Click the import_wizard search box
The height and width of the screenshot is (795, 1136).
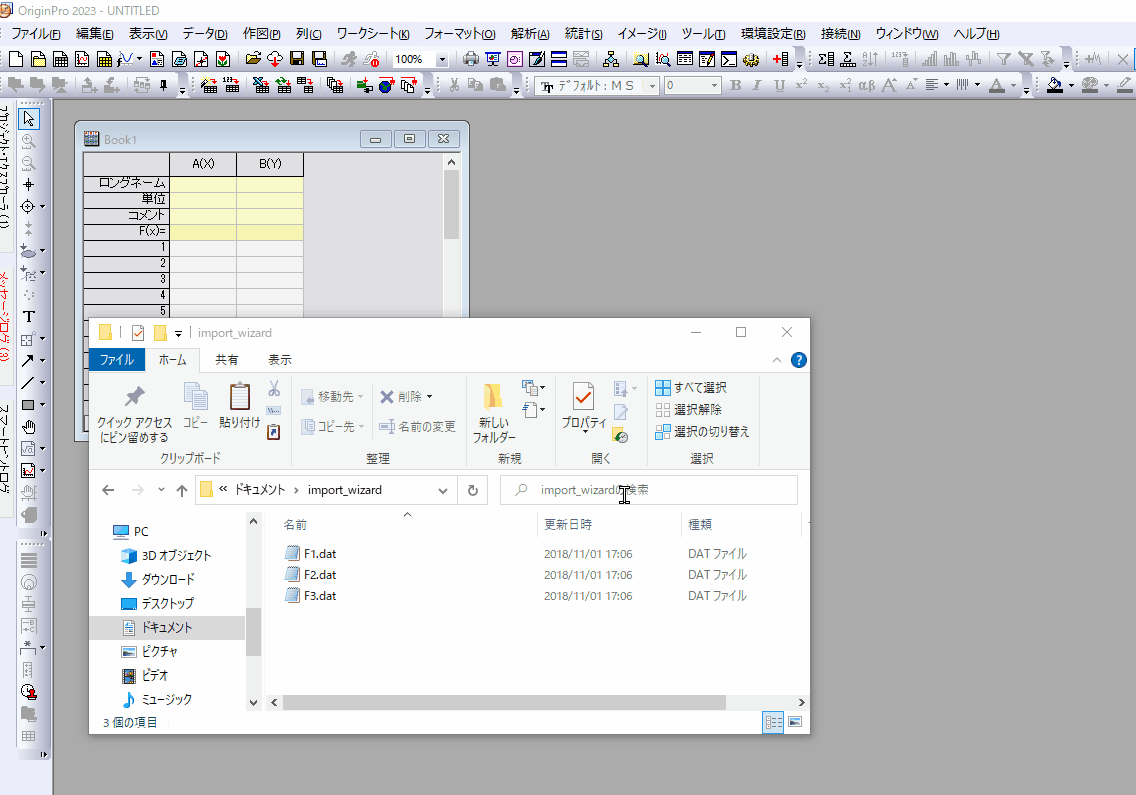649,491
